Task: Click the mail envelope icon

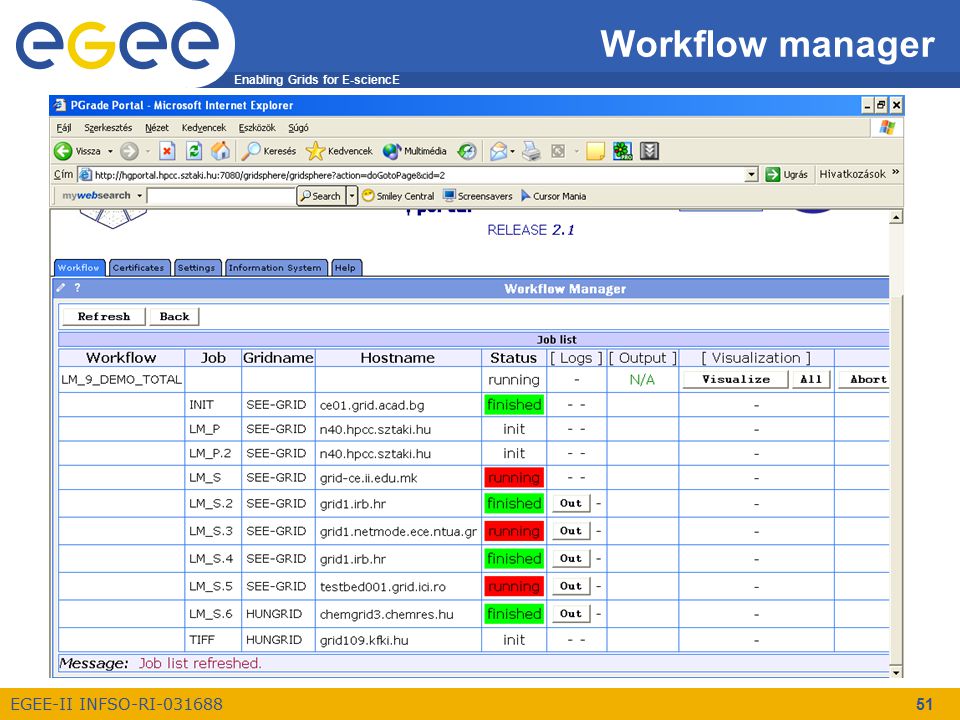Action: (498, 151)
